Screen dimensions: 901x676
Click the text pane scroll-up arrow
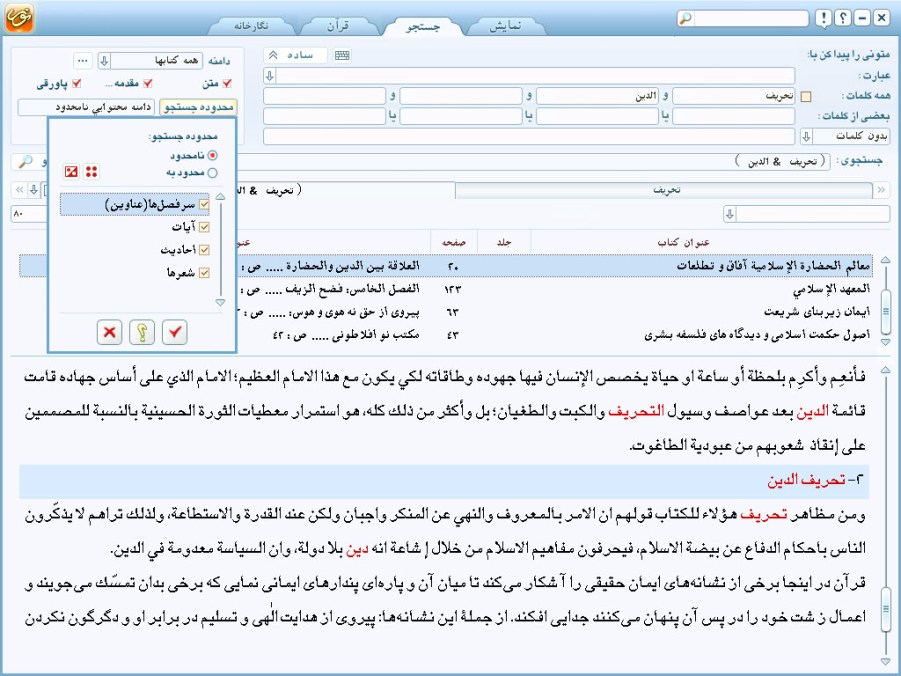(x=885, y=370)
